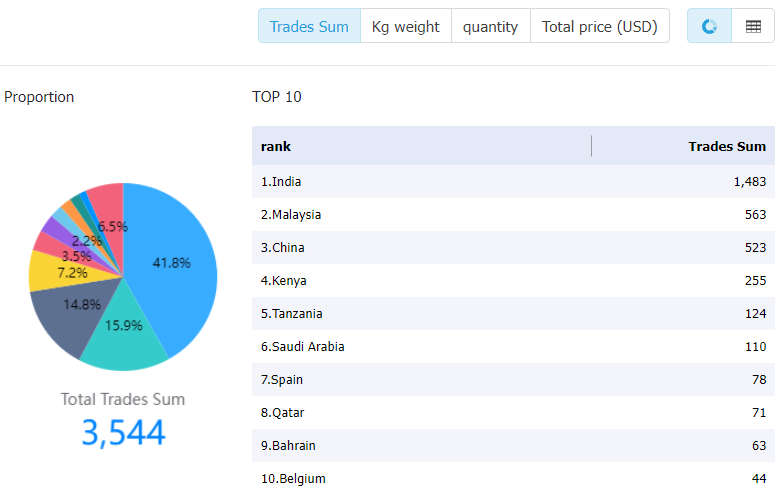Select the quantity tab

tap(490, 26)
